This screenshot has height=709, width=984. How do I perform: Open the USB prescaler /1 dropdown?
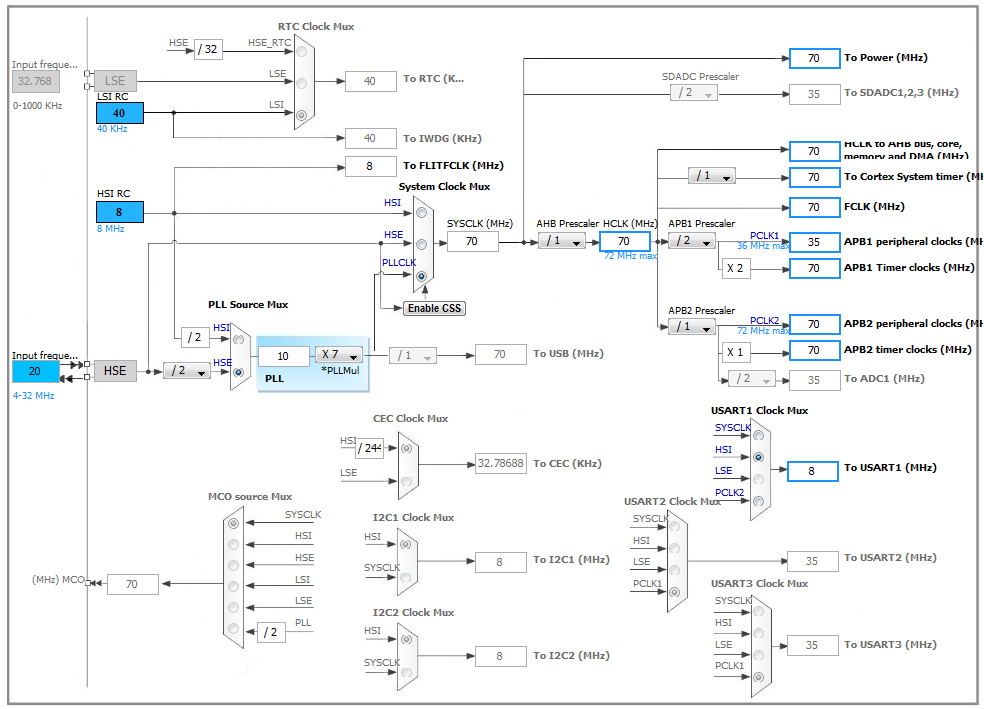(x=413, y=356)
